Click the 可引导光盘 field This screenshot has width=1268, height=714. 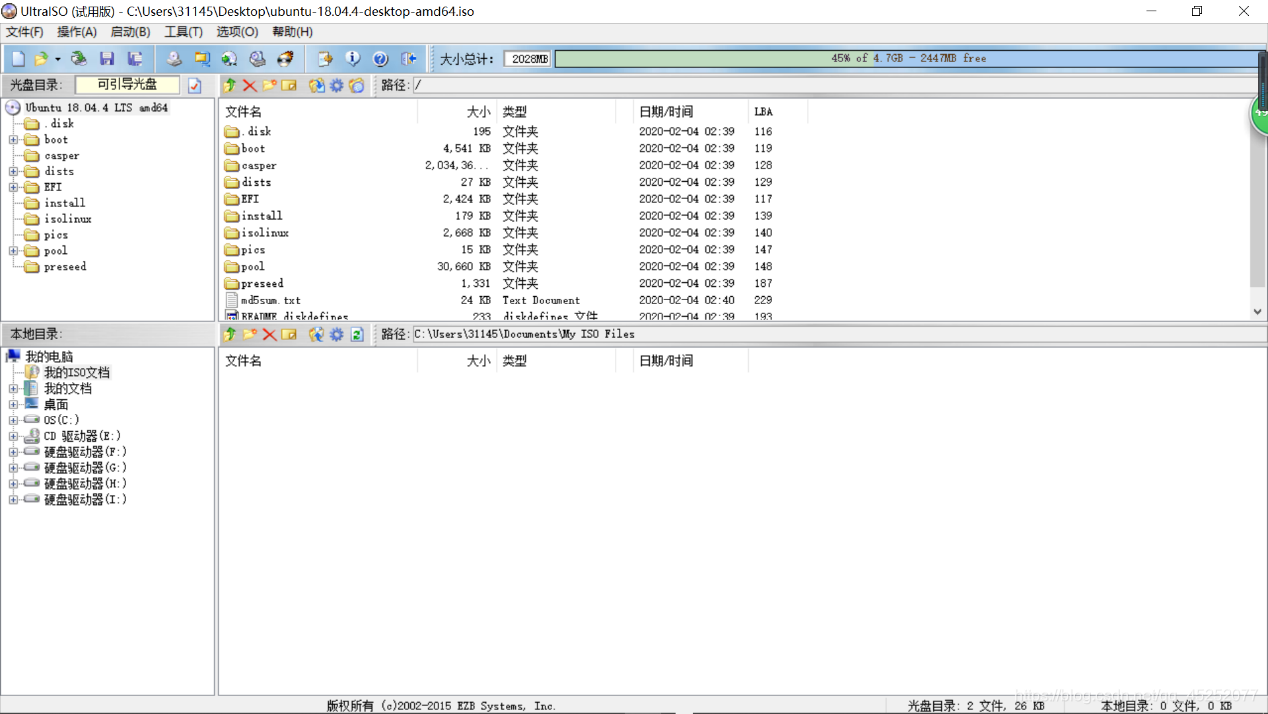coord(128,85)
